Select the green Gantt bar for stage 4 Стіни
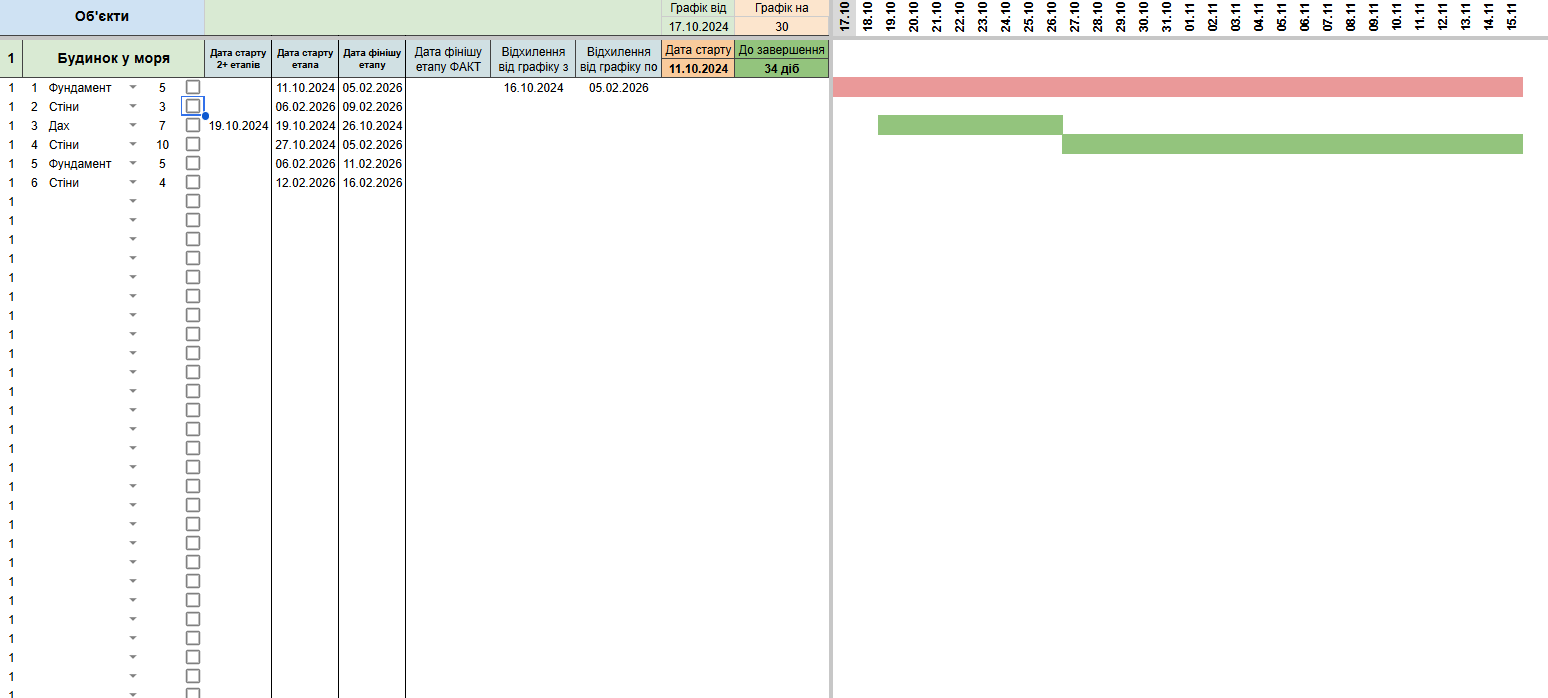 click(x=1292, y=144)
